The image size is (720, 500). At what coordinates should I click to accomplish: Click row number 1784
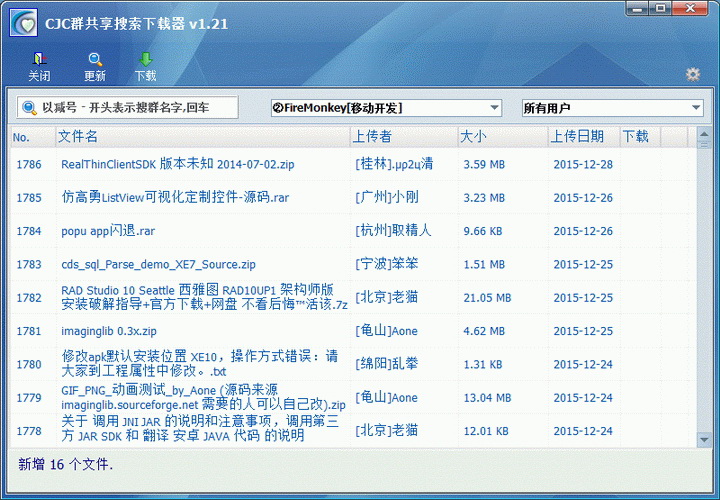29,231
